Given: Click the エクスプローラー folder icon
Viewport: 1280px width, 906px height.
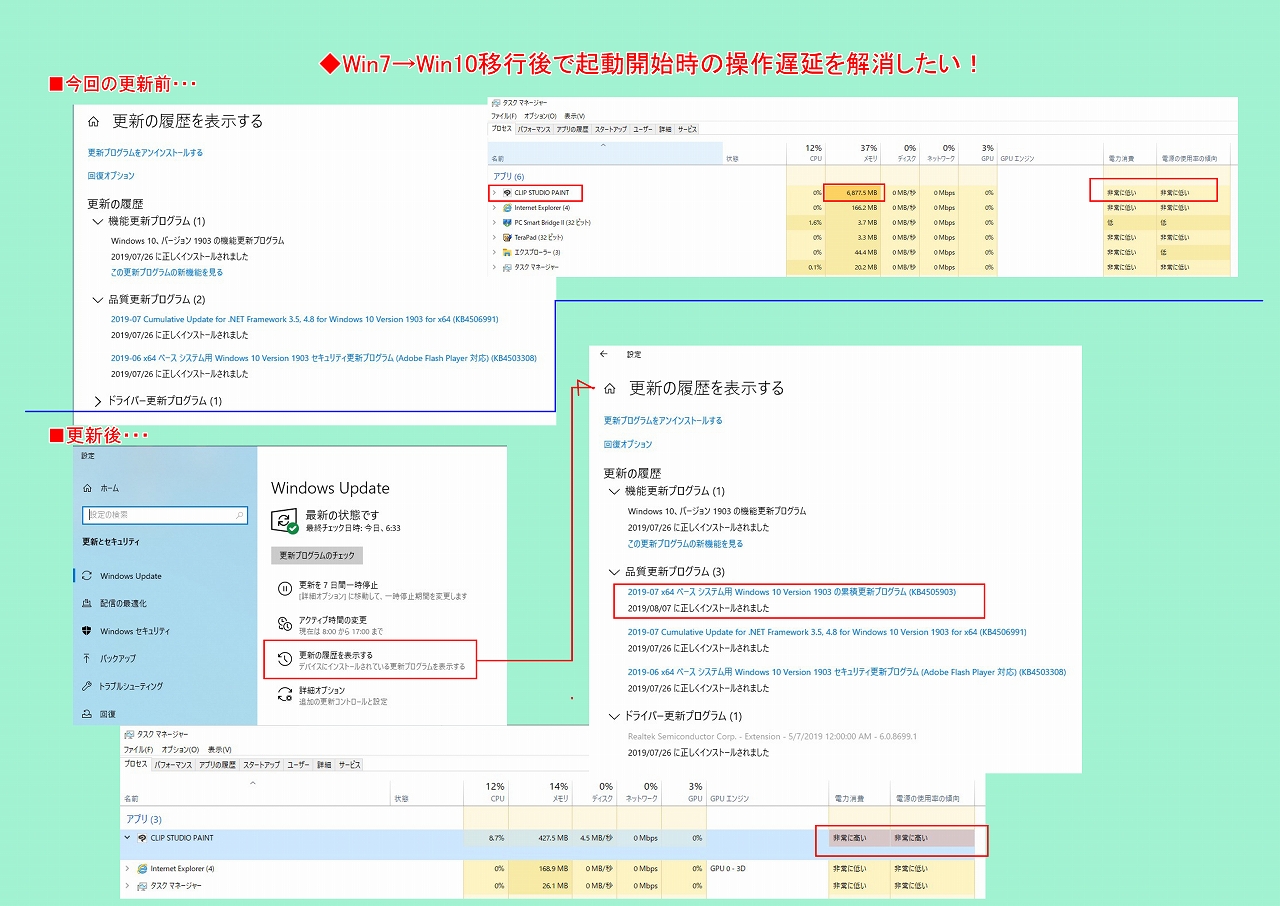Looking at the screenshot, I should [x=507, y=252].
